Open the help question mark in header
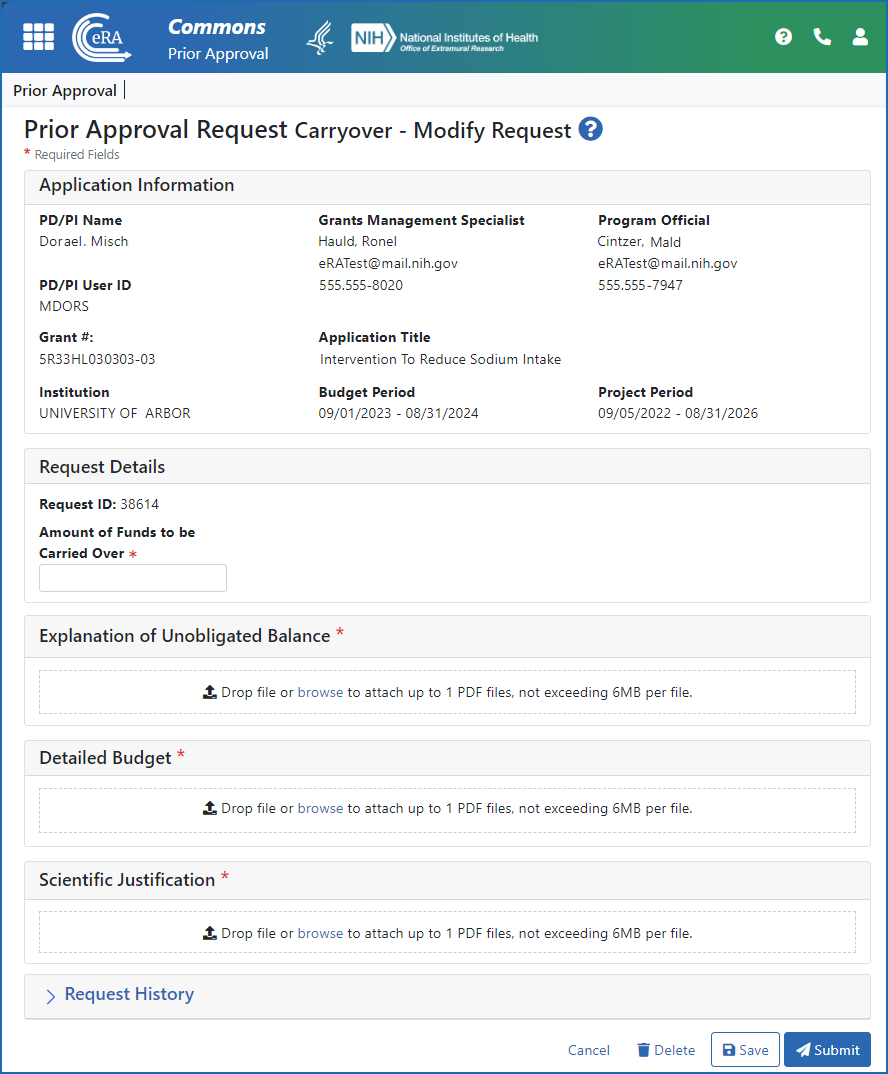 coord(784,37)
